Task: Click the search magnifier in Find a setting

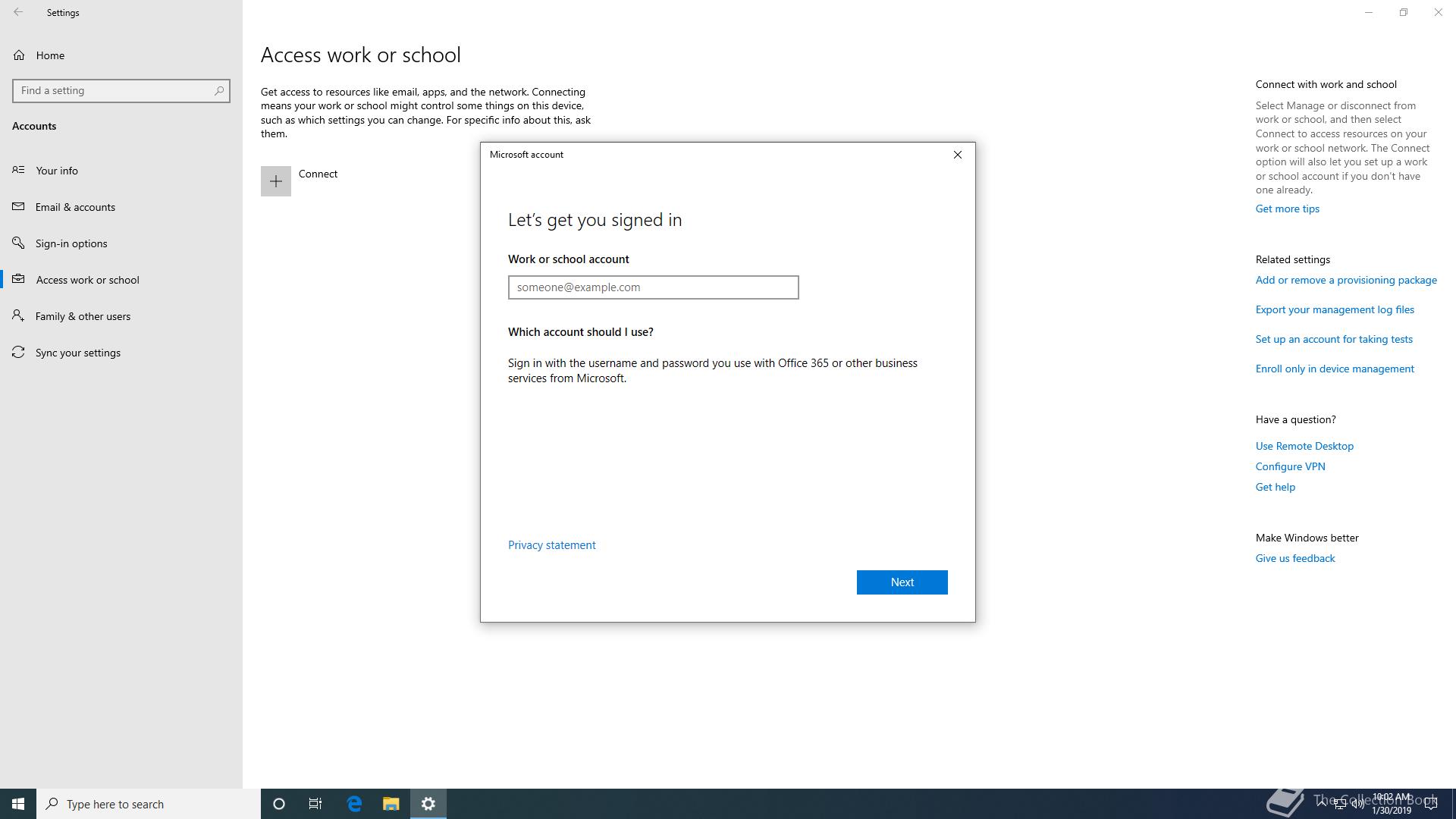Action: click(219, 90)
